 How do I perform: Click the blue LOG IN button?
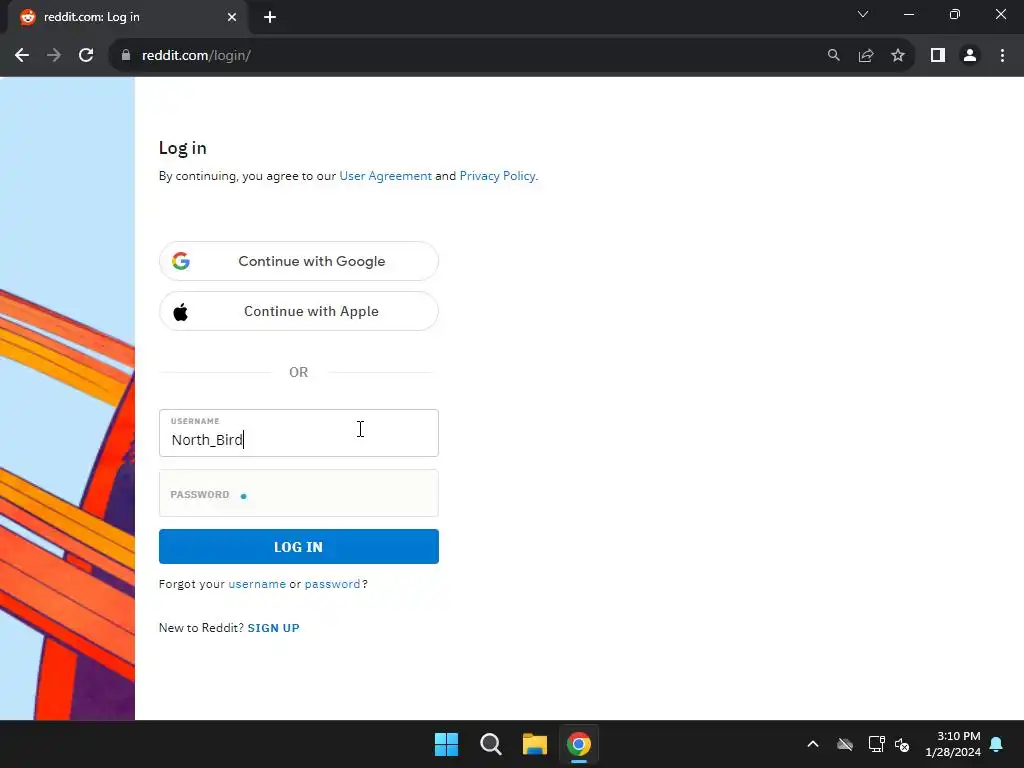(x=298, y=547)
